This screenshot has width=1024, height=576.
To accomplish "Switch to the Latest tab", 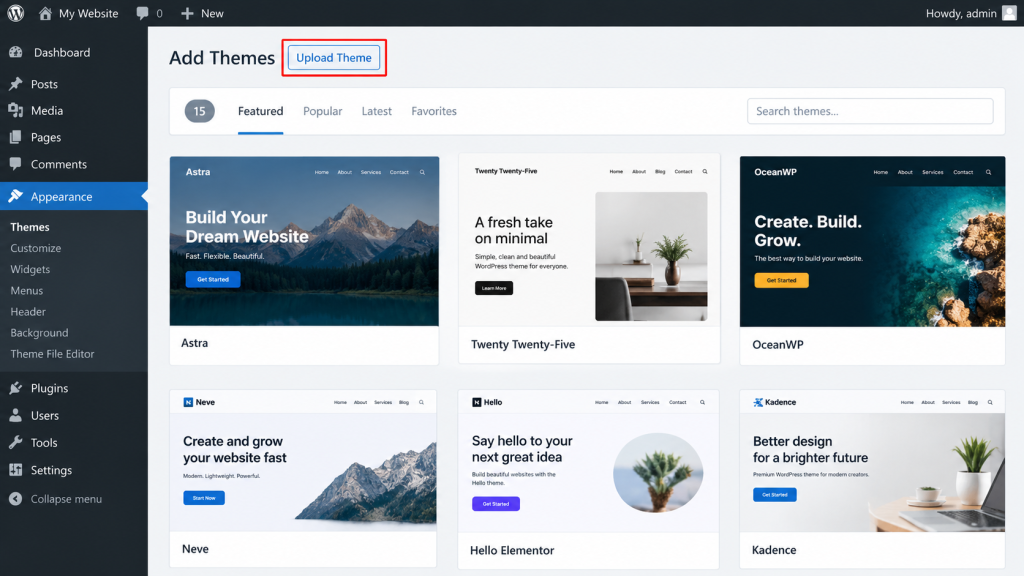I will coord(377,111).
